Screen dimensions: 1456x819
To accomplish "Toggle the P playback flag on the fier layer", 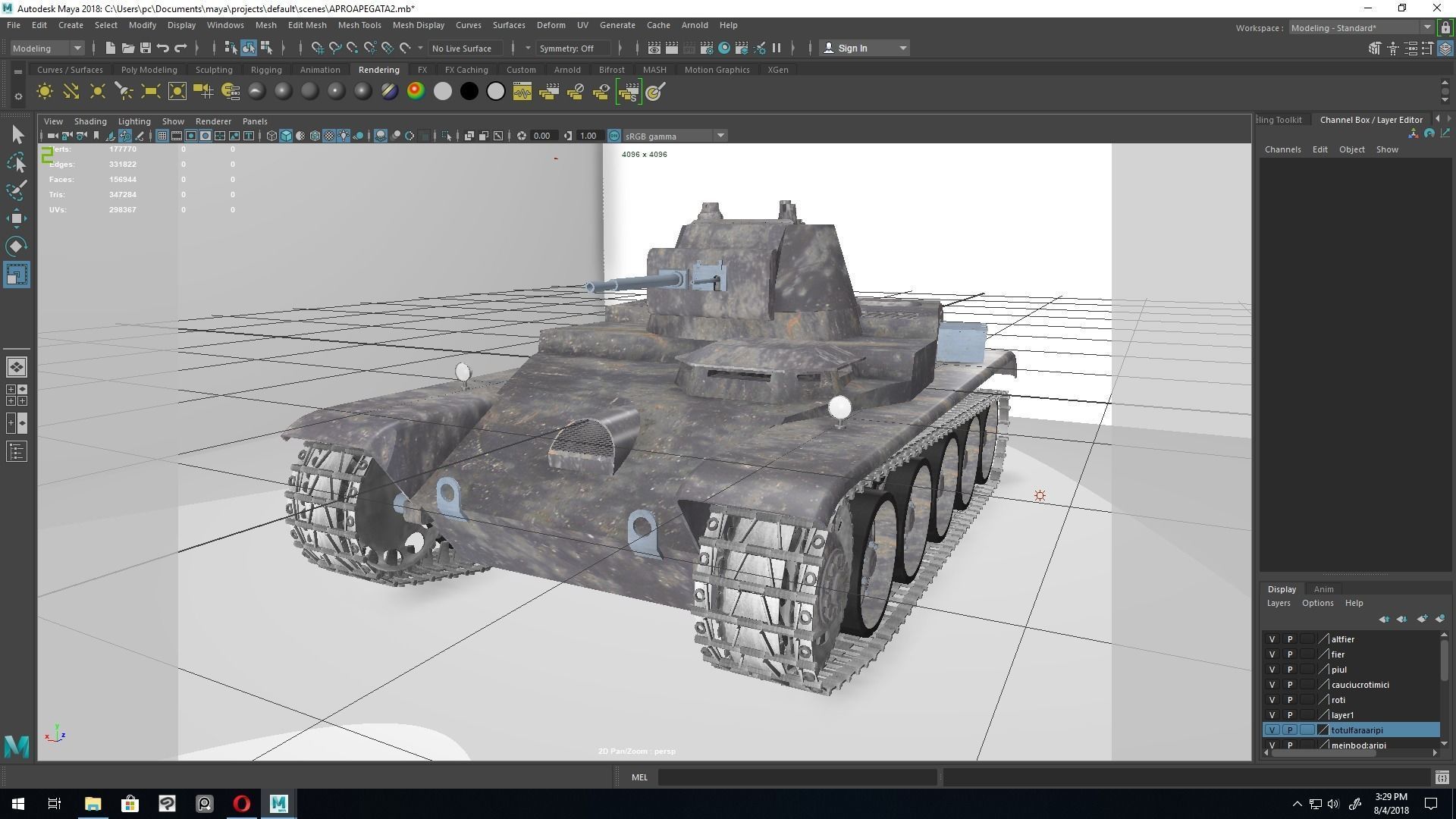I will (x=1289, y=654).
